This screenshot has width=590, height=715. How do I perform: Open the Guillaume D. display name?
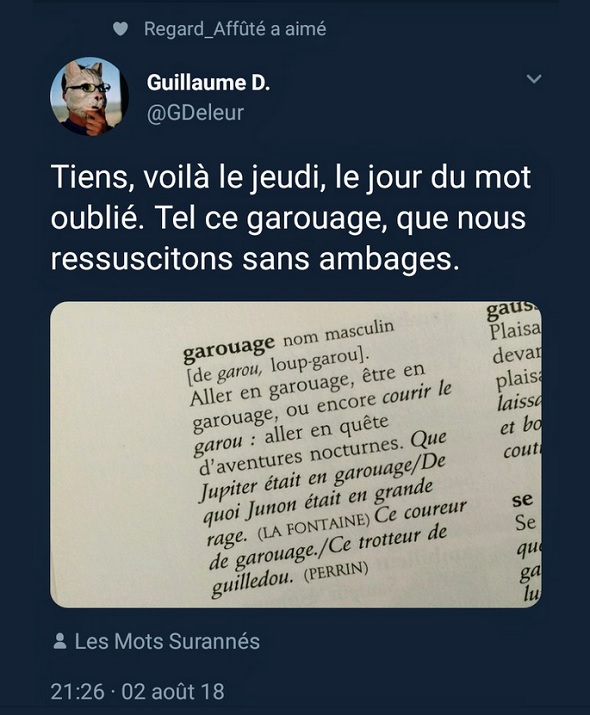[208, 83]
